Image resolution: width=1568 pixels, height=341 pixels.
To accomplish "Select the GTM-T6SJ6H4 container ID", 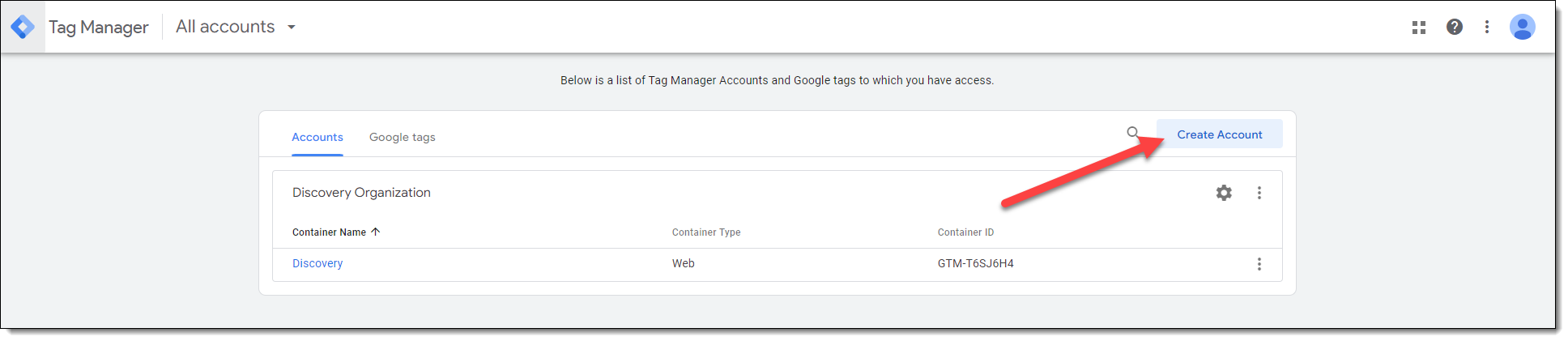I will point(976,263).
